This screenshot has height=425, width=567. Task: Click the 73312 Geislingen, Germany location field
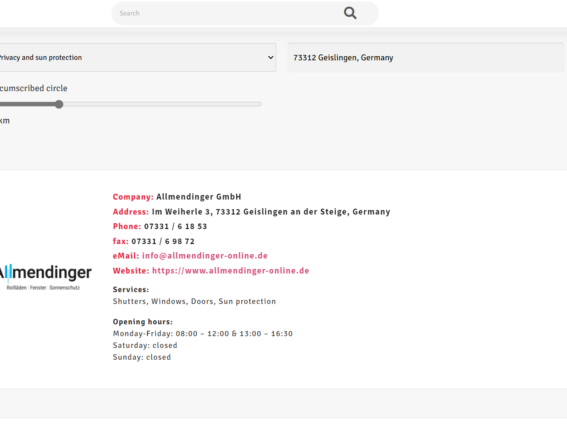click(426, 58)
